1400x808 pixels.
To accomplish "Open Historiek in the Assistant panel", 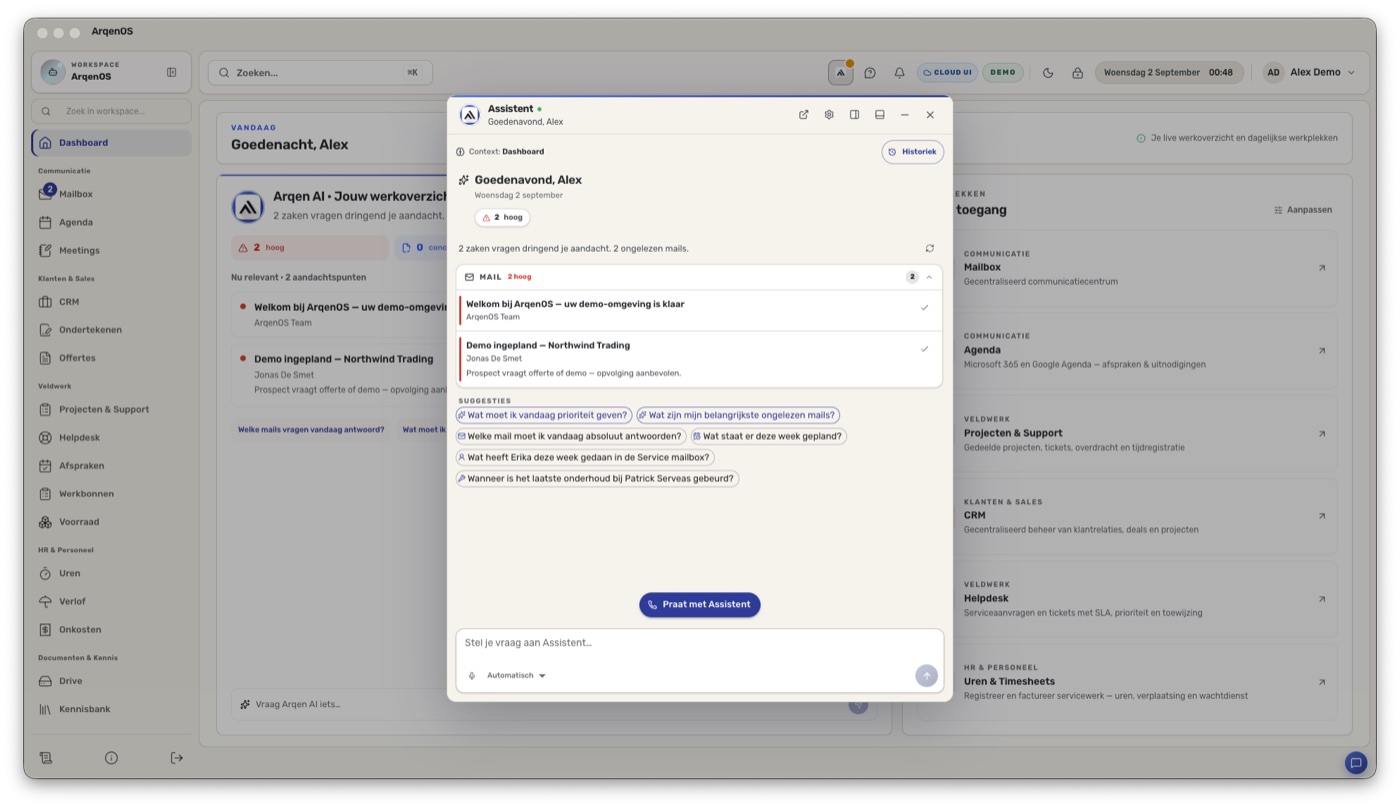I will pyautogui.click(x=913, y=152).
